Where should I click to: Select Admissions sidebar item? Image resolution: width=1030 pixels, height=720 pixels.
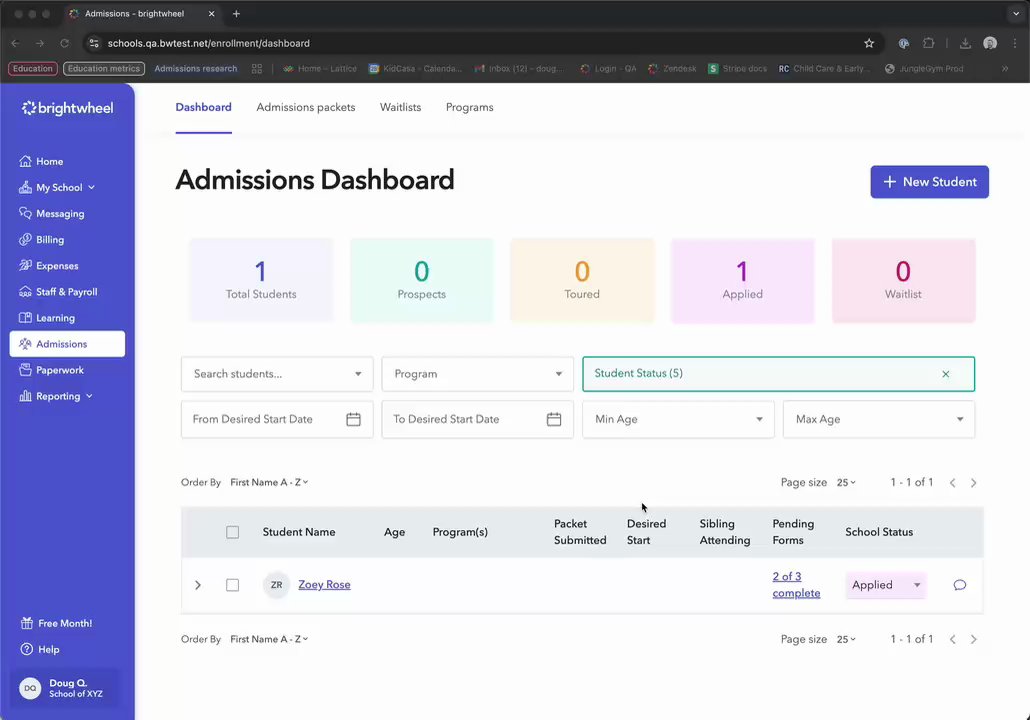pos(67,344)
